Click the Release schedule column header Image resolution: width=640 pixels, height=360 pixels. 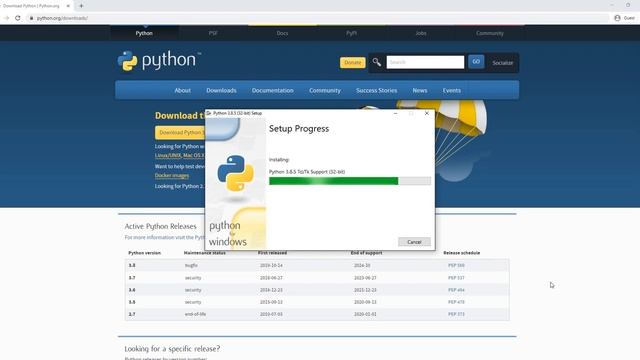(462, 253)
